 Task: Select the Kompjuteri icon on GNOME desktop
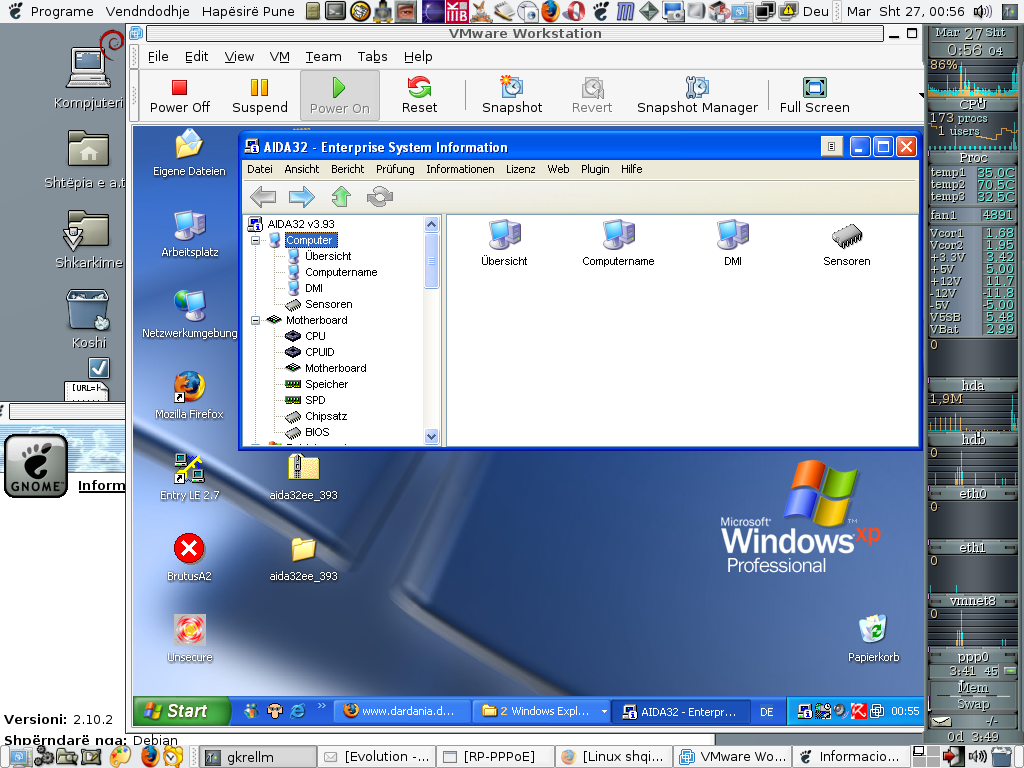click(x=89, y=71)
